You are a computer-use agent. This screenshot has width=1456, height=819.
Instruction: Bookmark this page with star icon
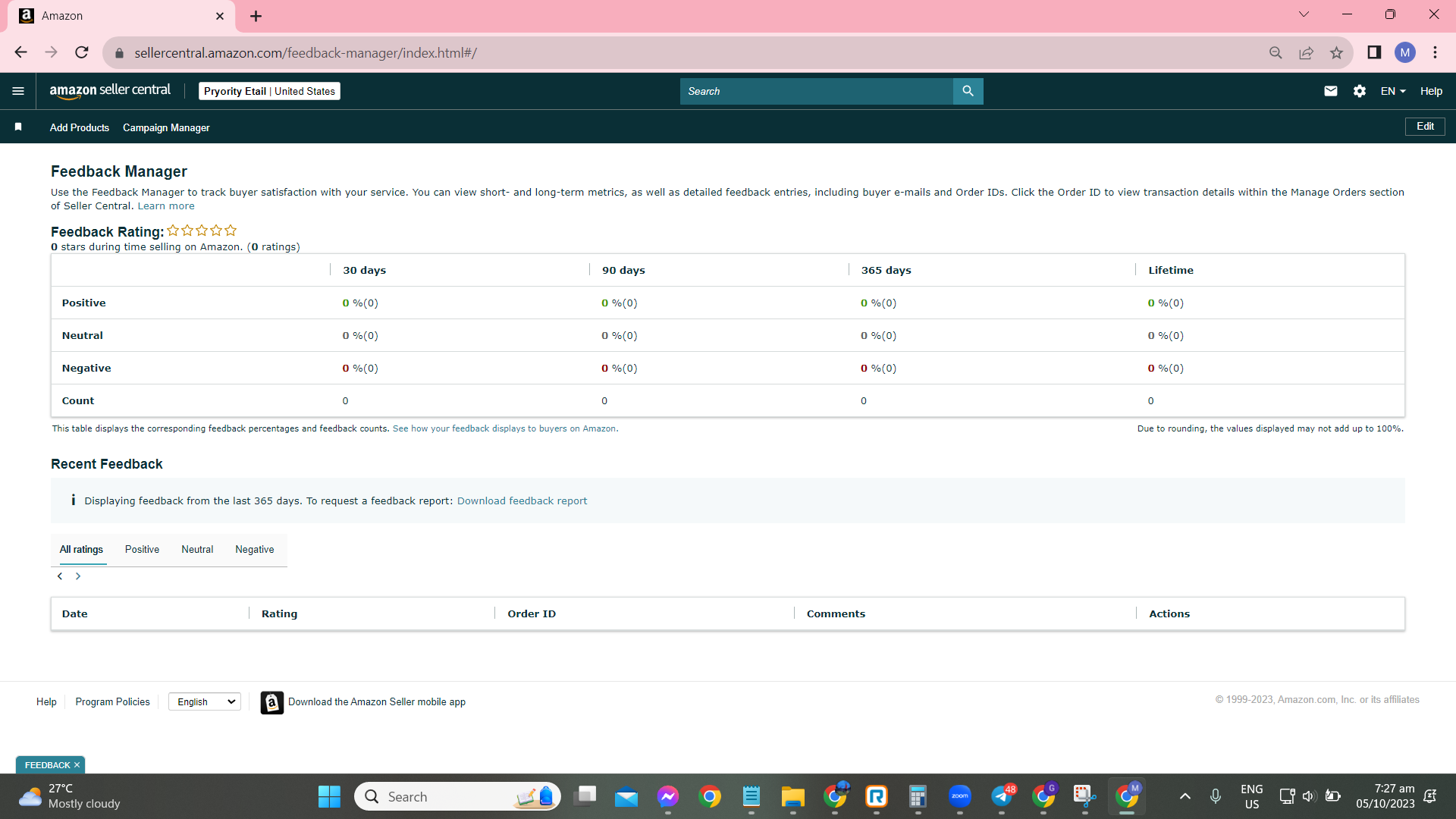point(1336,52)
